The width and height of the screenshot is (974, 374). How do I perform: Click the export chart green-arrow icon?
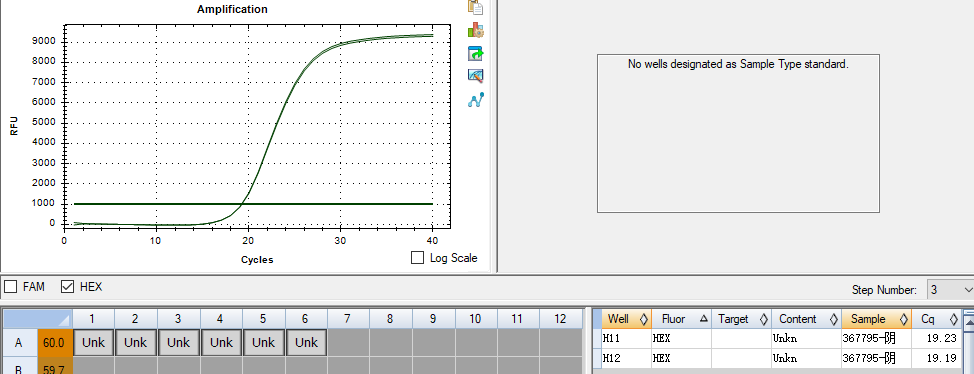pyautogui.click(x=476, y=53)
